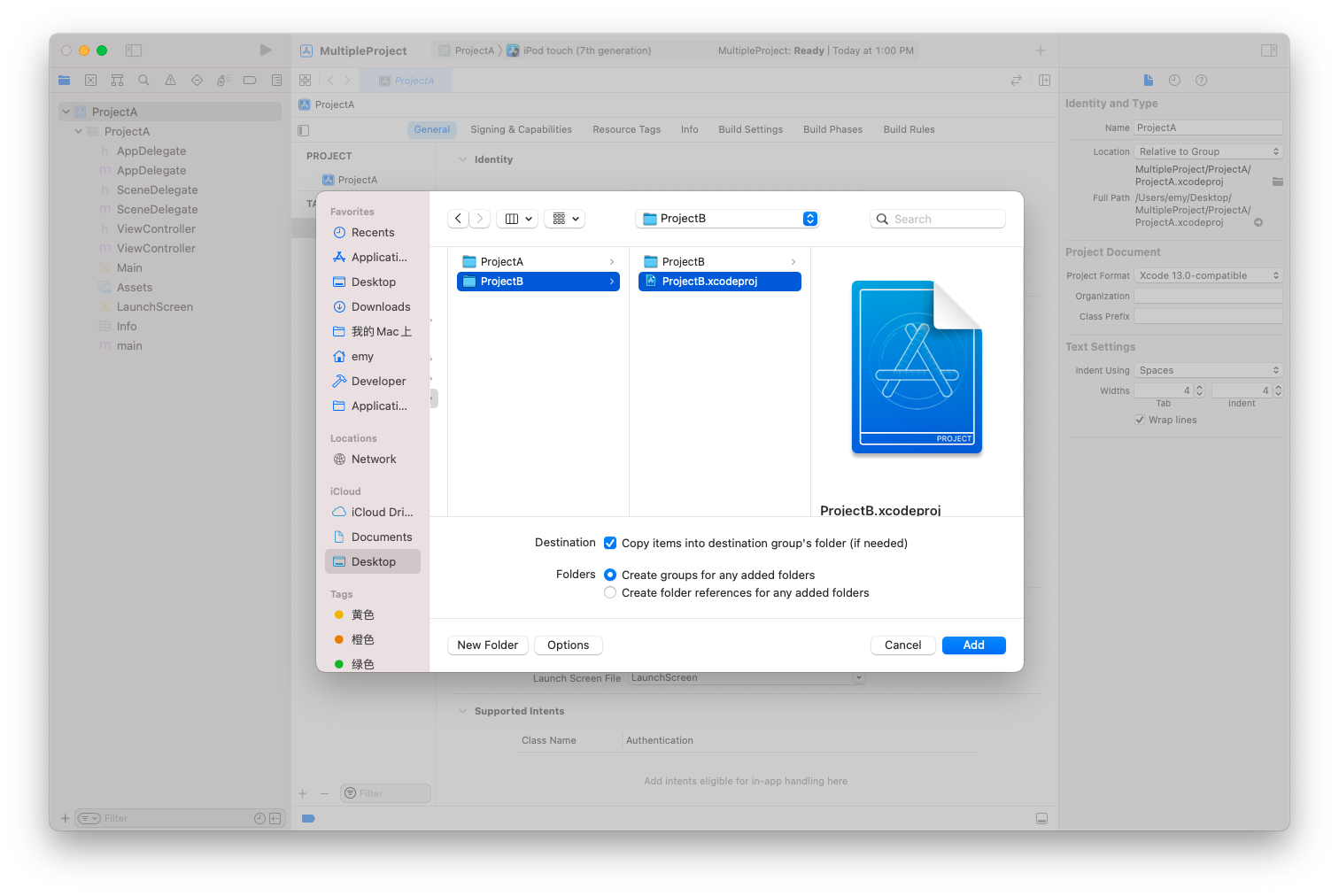Show the Quick Help inspector icon
Viewport: 1339px width, 896px height.
coord(1201,80)
